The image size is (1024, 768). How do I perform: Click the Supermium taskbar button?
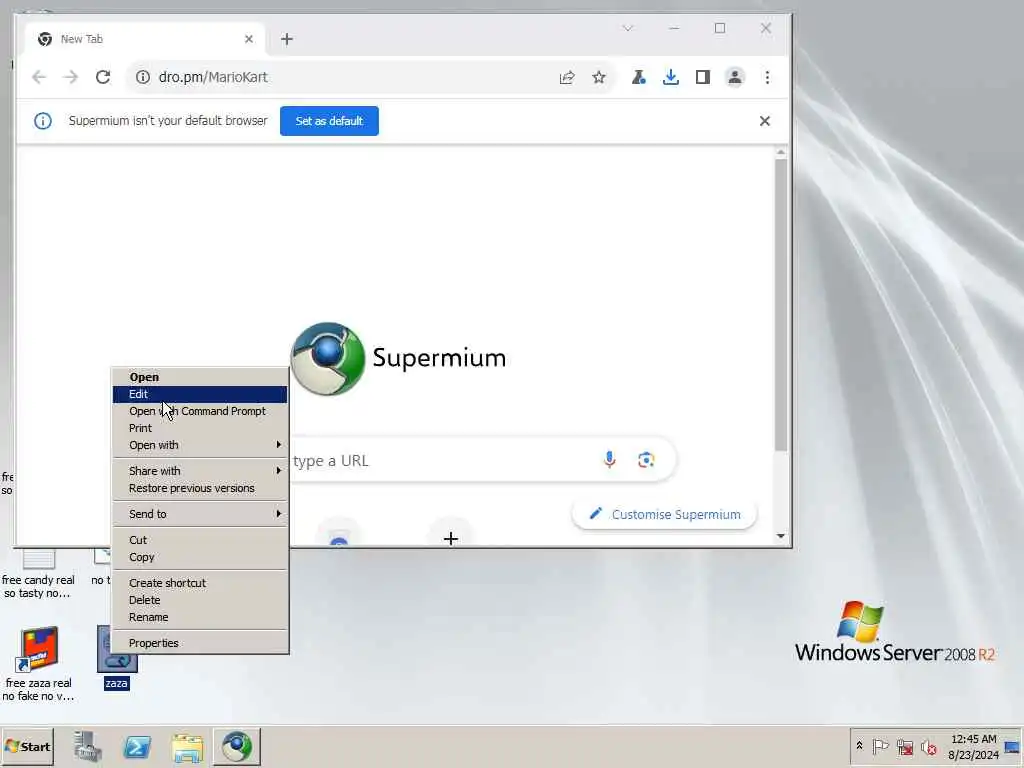pyautogui.click(x=236, y=746)
